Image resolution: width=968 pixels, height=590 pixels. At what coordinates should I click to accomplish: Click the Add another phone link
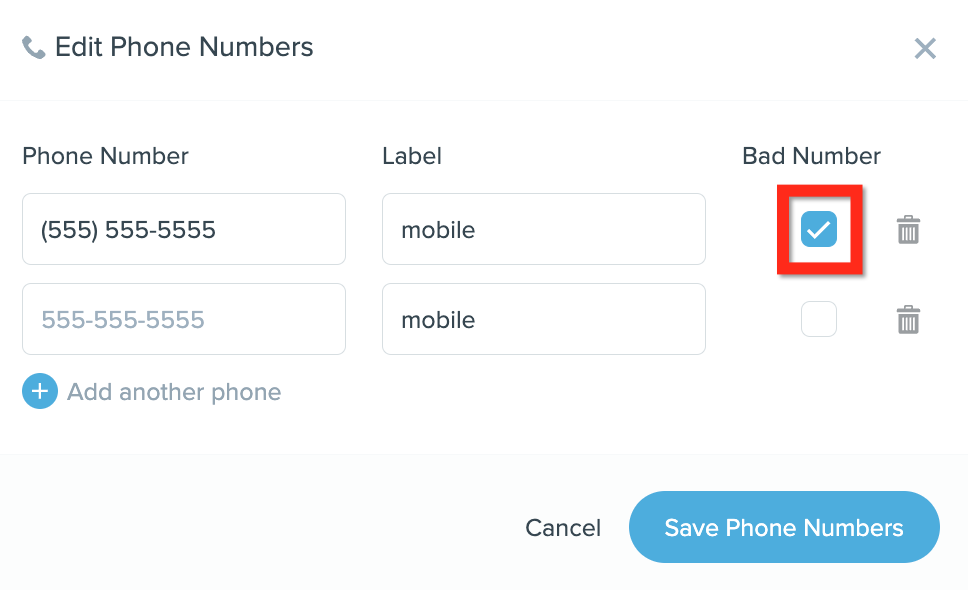point(174,392)
